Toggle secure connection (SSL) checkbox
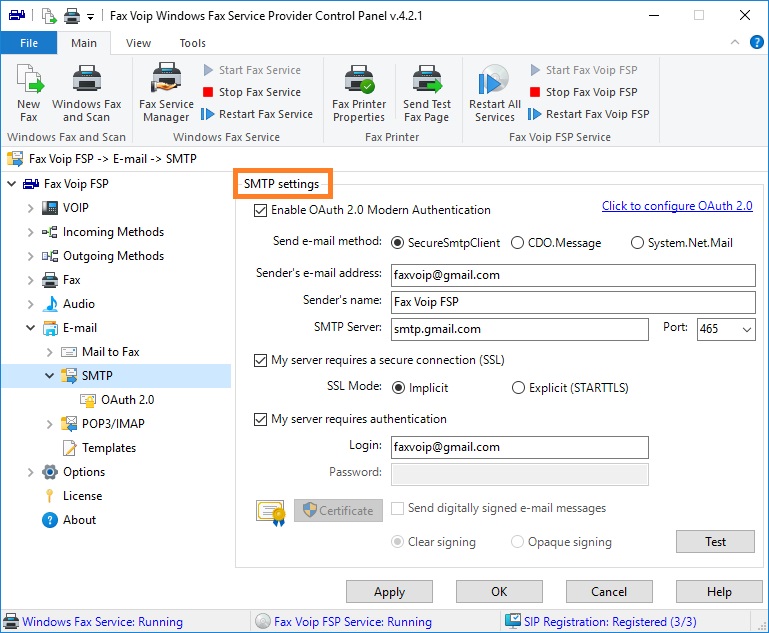This screenshot has height=633, width=769. [260, 360]
